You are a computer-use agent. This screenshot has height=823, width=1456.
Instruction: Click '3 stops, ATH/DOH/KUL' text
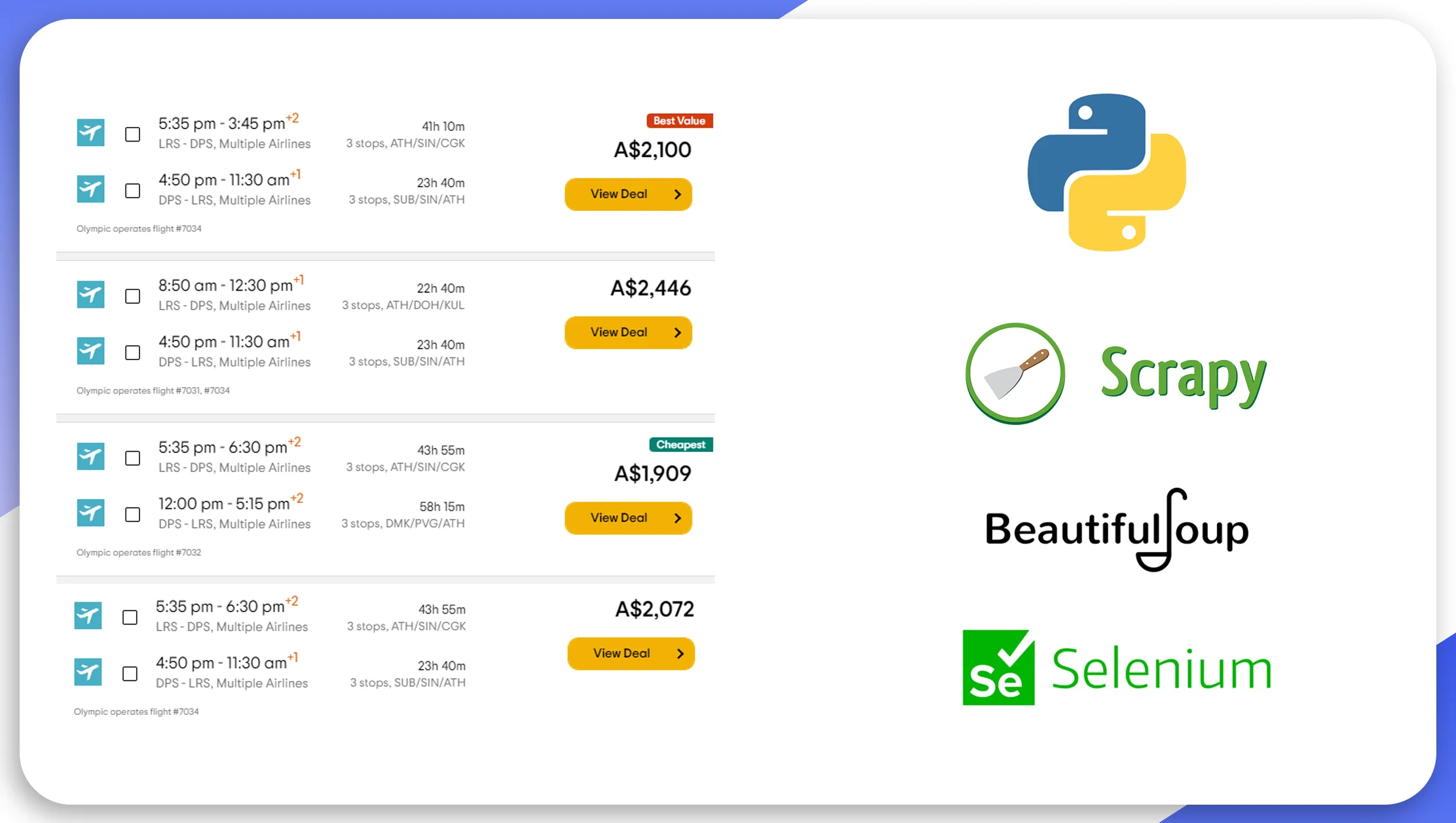pos(403,305)
